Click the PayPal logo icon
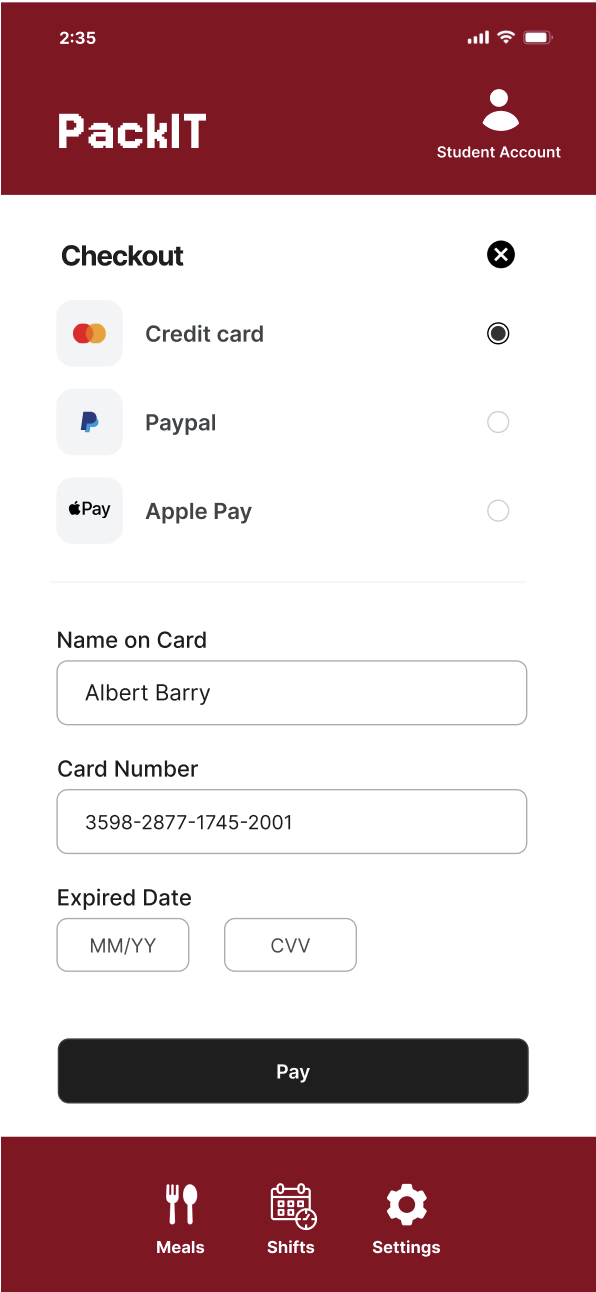This screenshot has width=596, height=1292. point(89,422)
